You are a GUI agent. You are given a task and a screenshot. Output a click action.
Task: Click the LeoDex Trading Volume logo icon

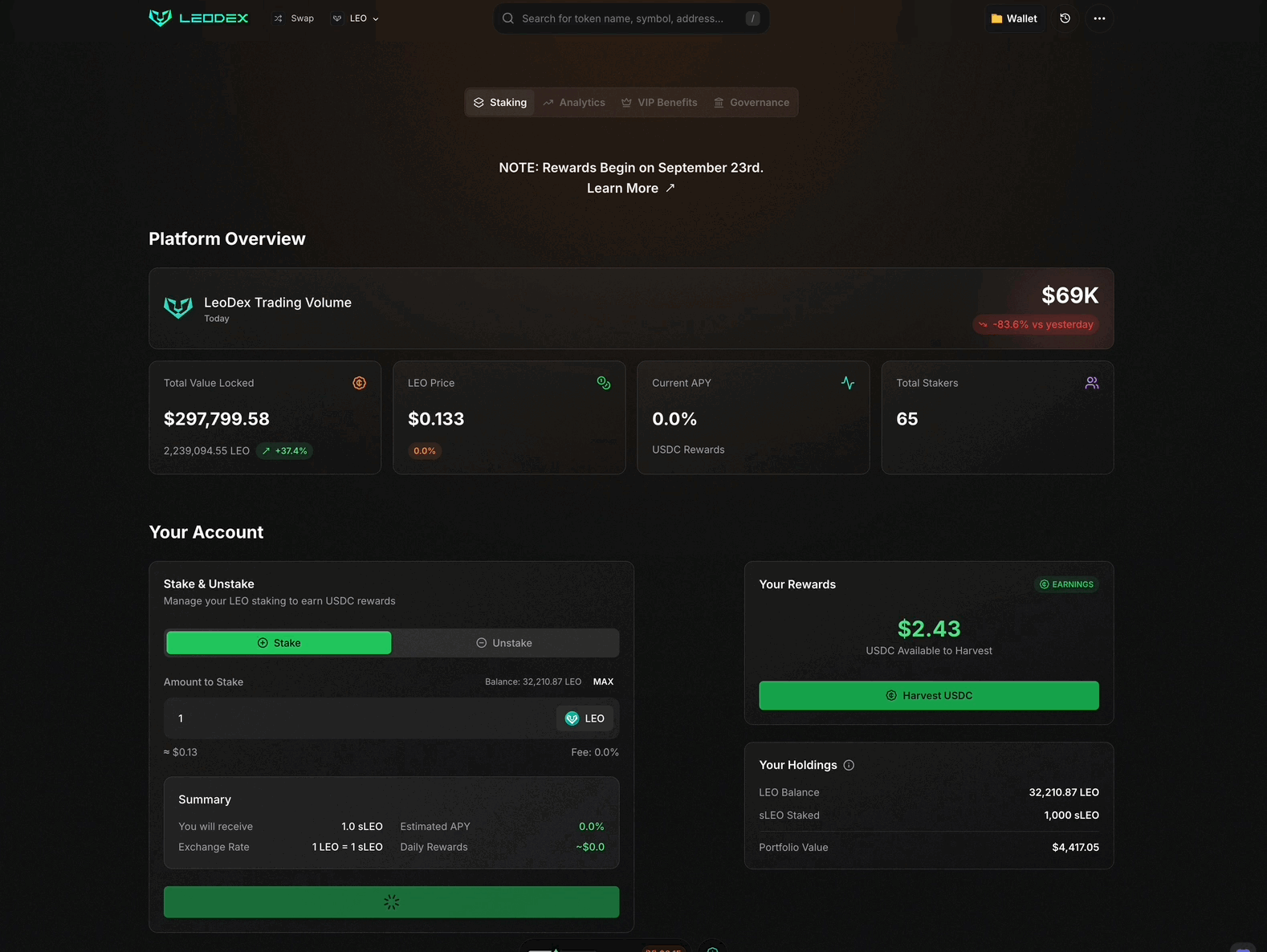178,307
